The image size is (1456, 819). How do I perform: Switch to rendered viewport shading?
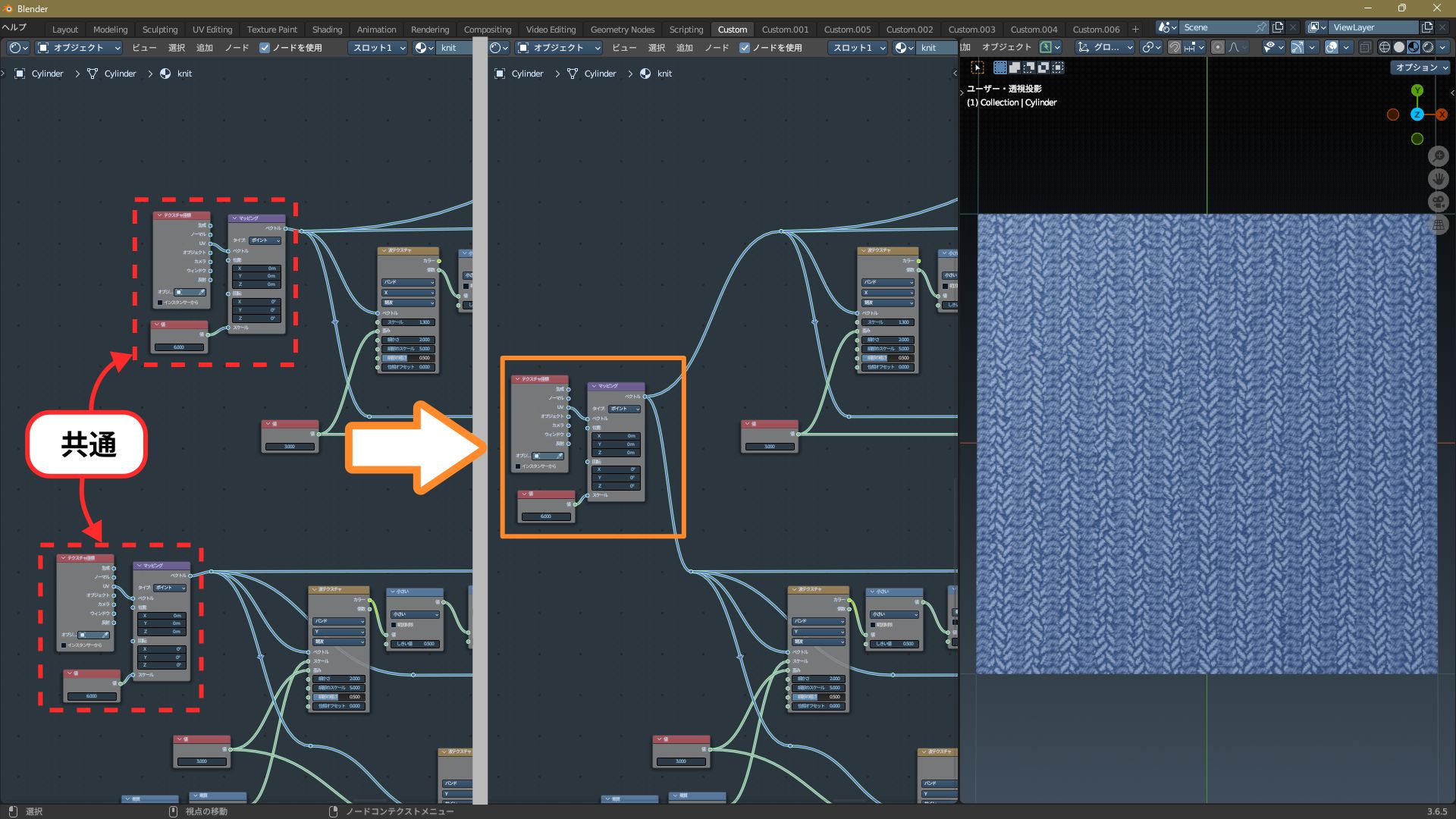(1428, 47)
